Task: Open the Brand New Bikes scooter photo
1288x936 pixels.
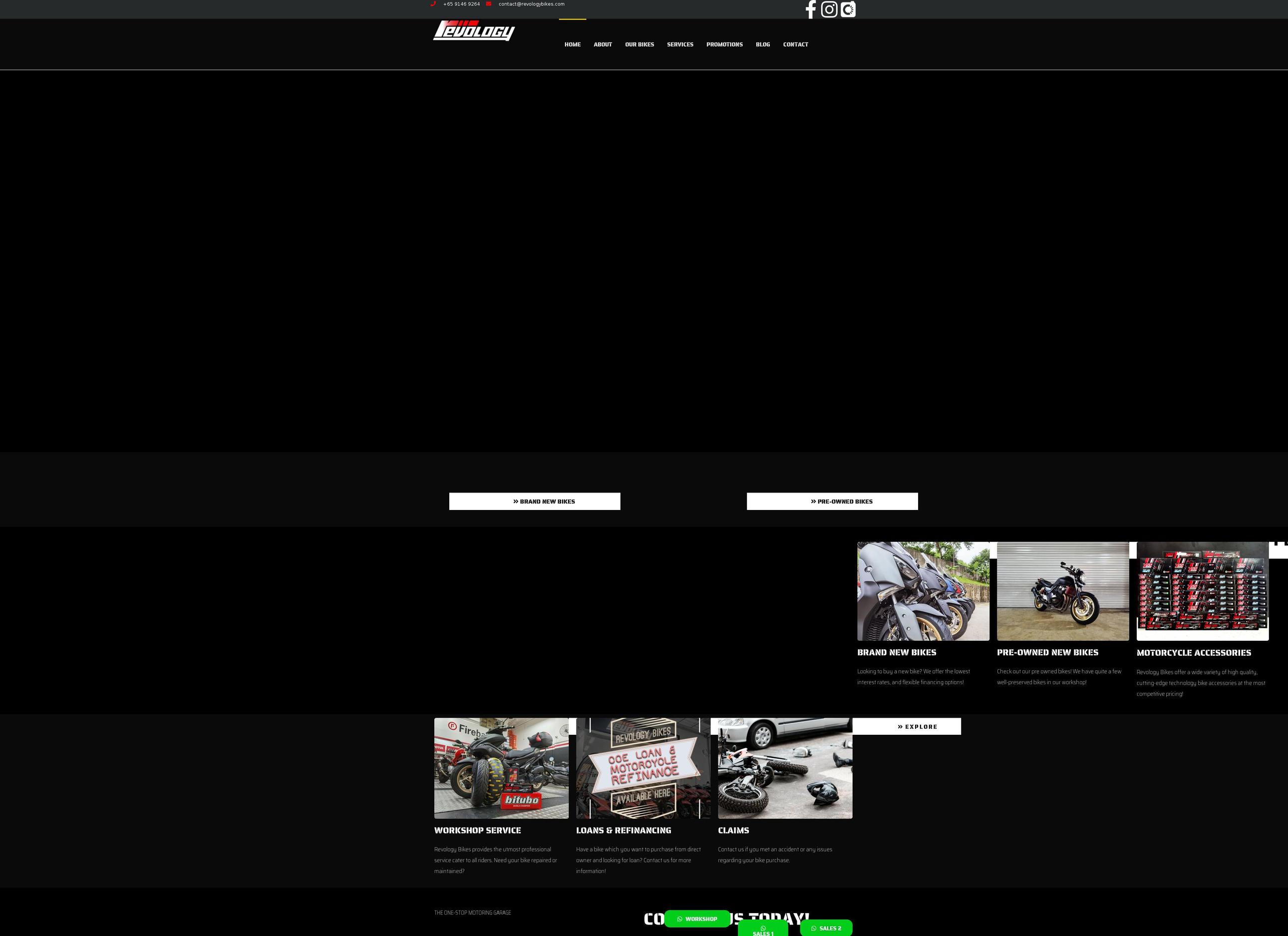Action: point(923,591)
